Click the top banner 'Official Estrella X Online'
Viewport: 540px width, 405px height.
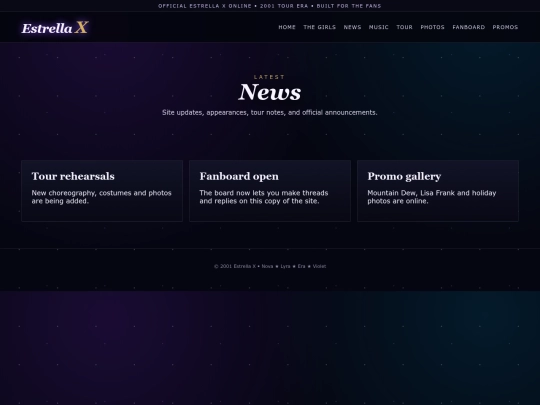coord(270,6)
